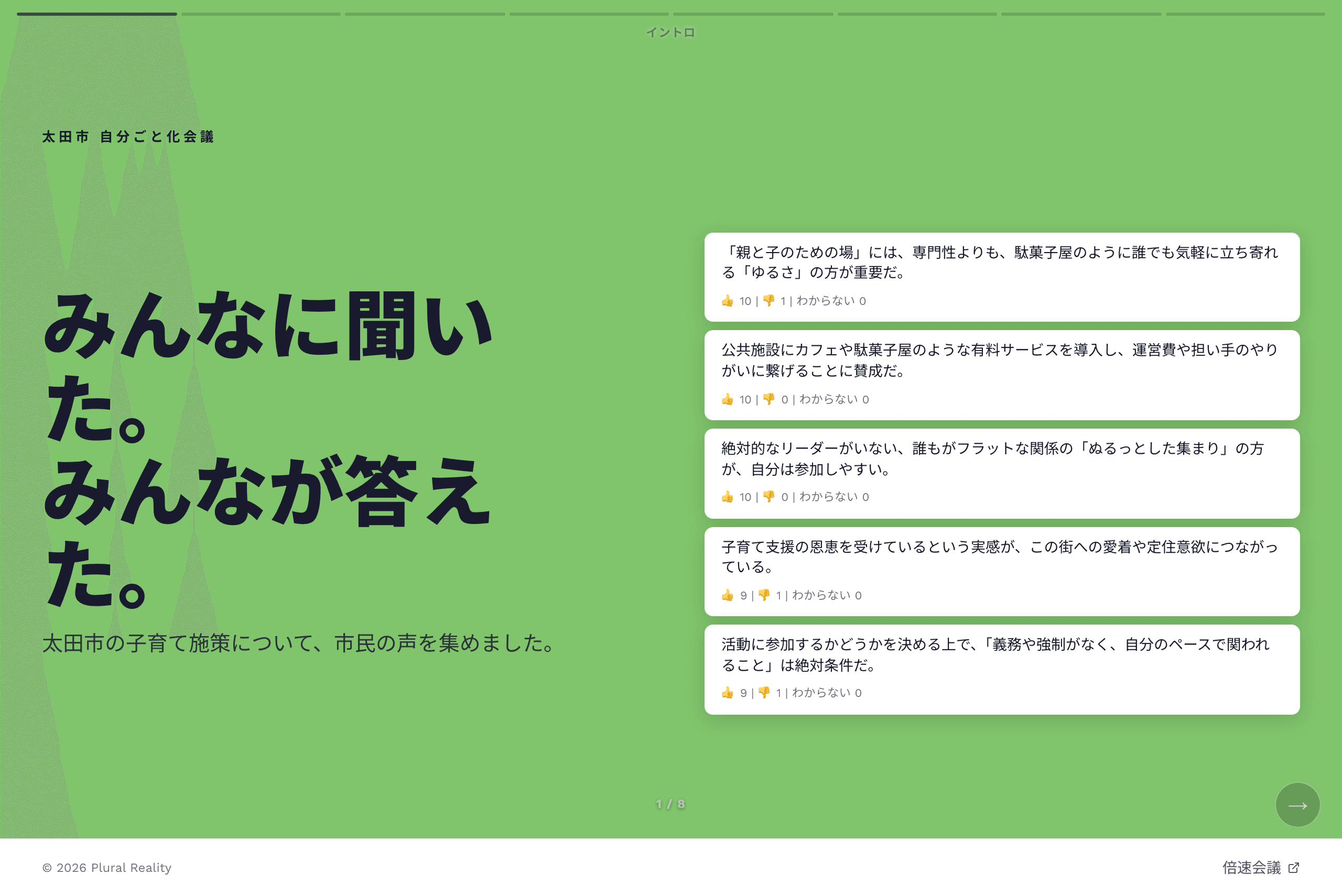Click the thumbs down icon on the 公共施設カフェ comment
This screenshot has width=1342, height=896.
point(769,399)
